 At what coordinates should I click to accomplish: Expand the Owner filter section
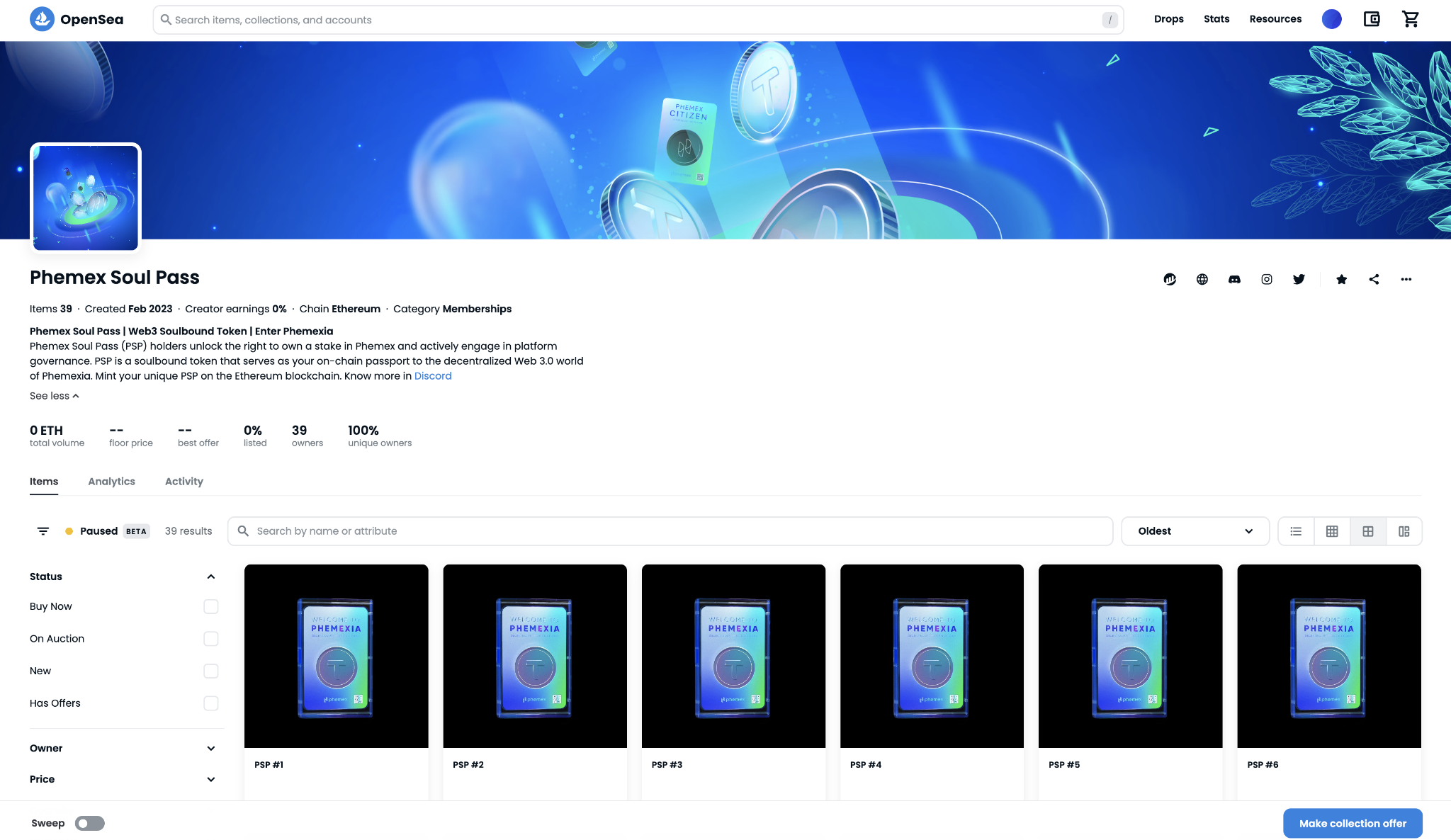[210, 748]
